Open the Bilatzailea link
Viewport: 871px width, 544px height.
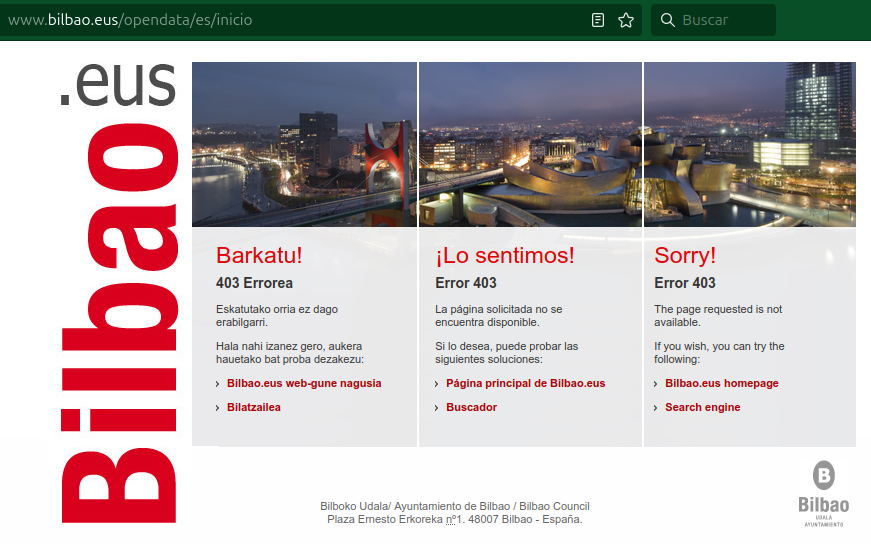(x=254, y=407)
